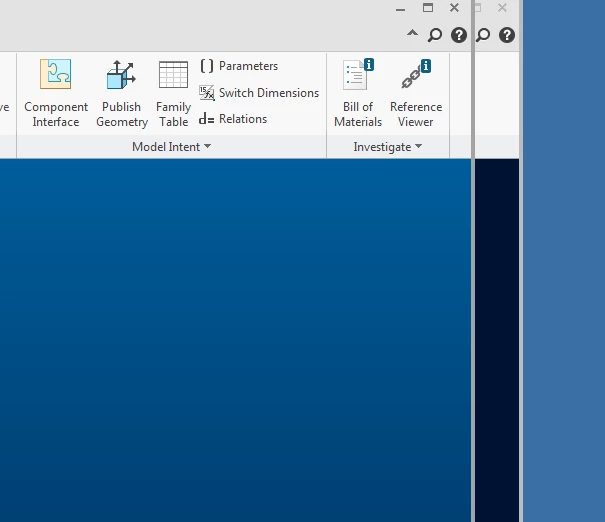
Task: Select Switch Dimensions
Action: point(259,93)
